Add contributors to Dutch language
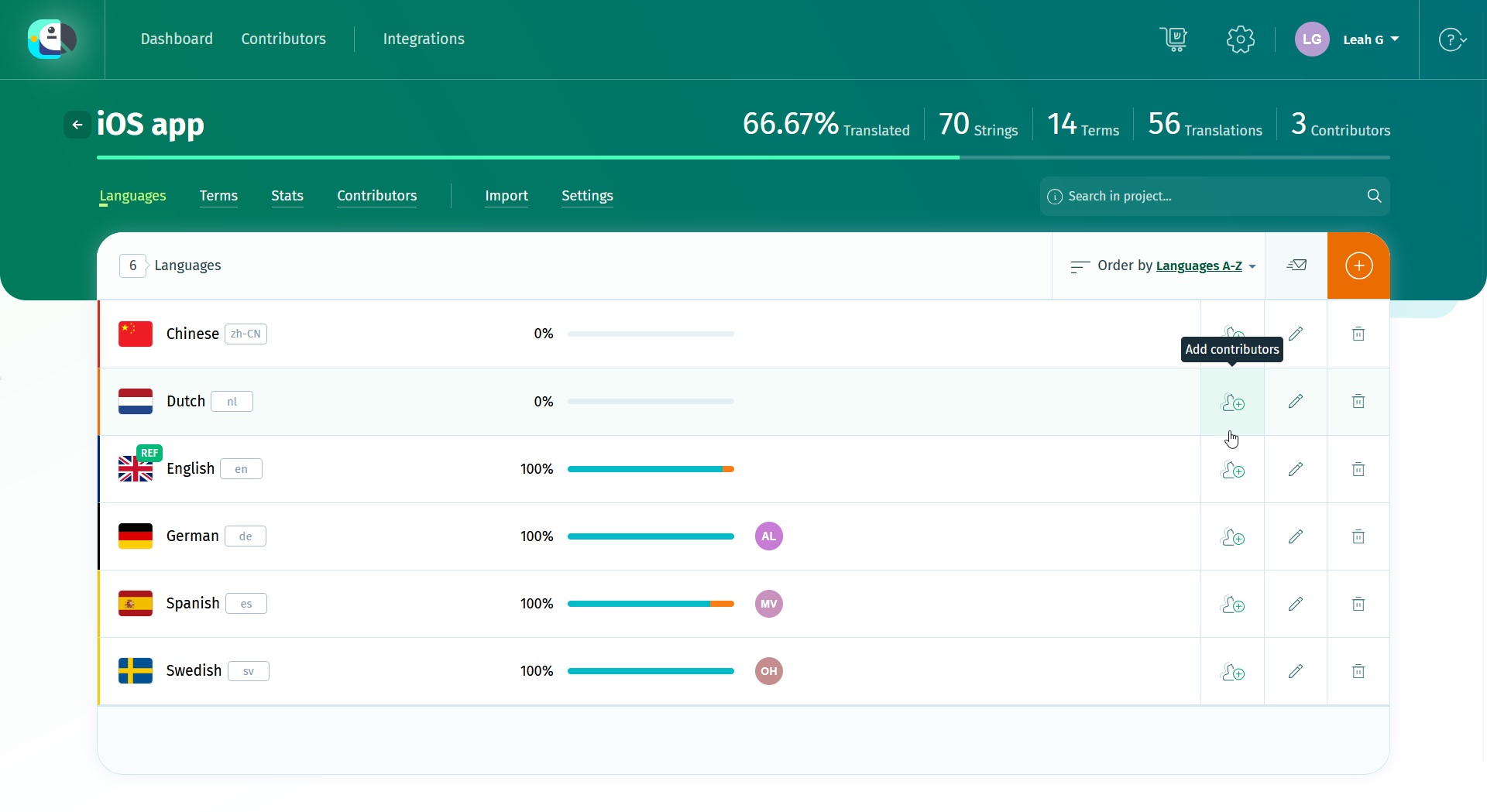1487x812 pixels. tap(1232, 402)
